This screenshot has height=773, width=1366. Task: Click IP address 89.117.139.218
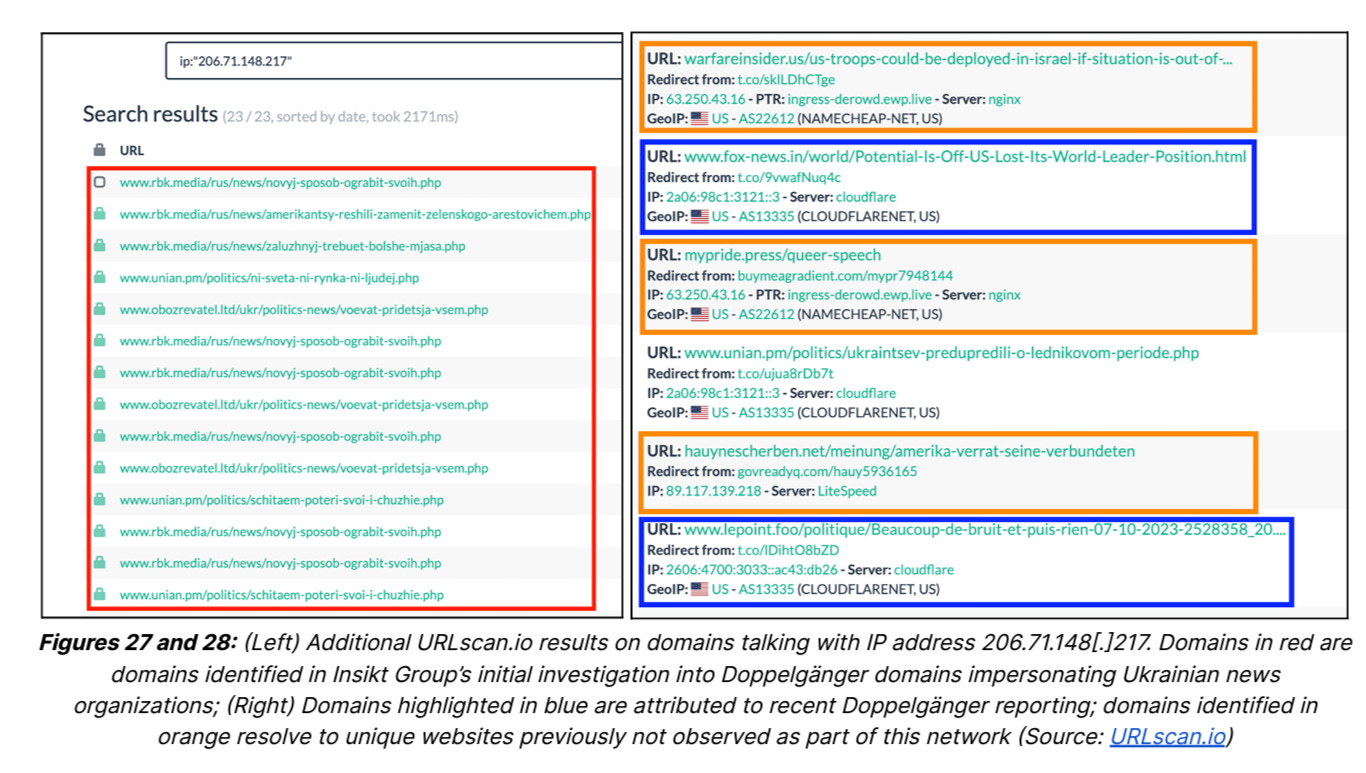(x=713, y=491)
